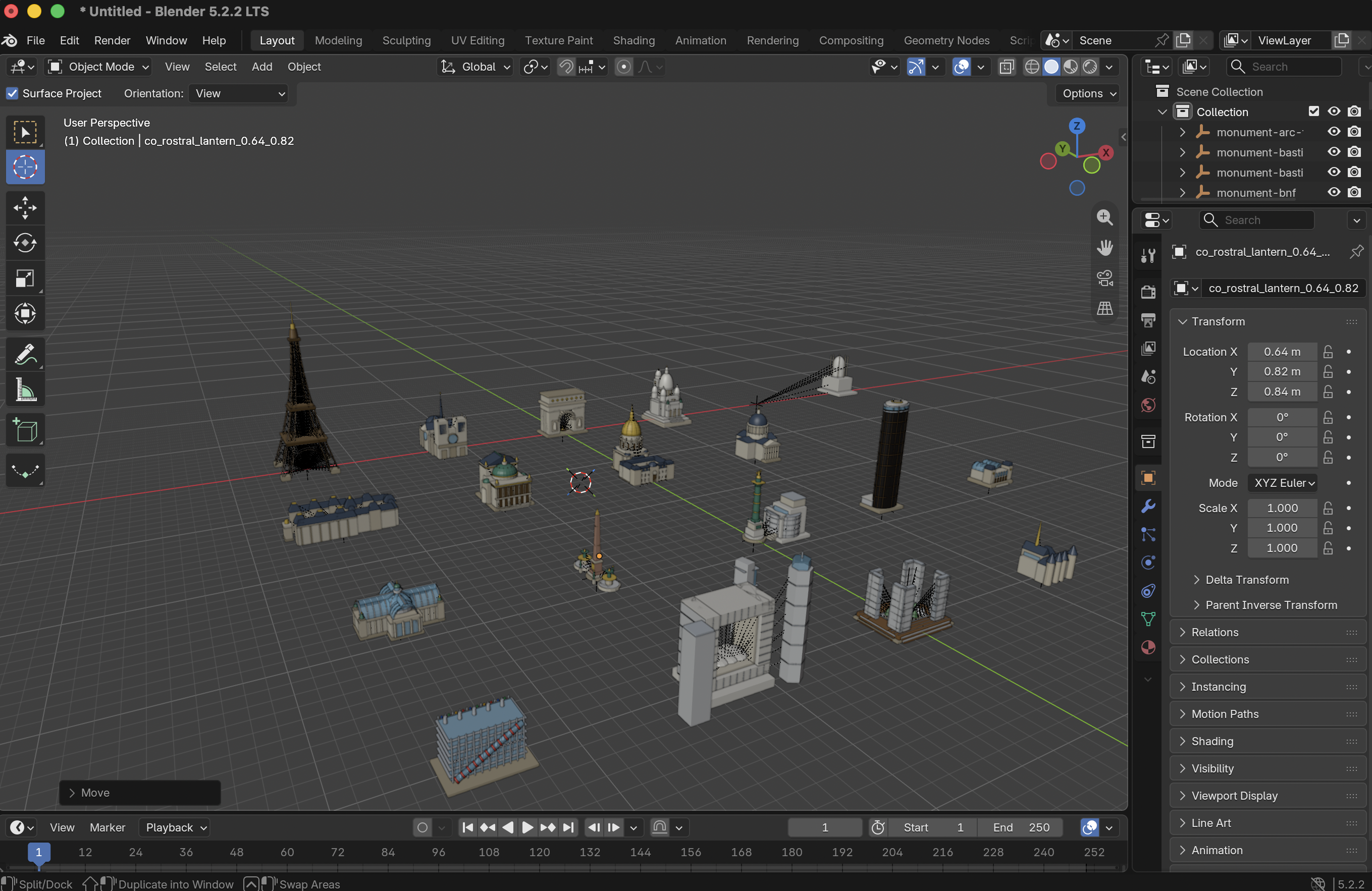Open the World properties tab
The width and height of the screenshot is (1372, 891).
(1148, 405)
